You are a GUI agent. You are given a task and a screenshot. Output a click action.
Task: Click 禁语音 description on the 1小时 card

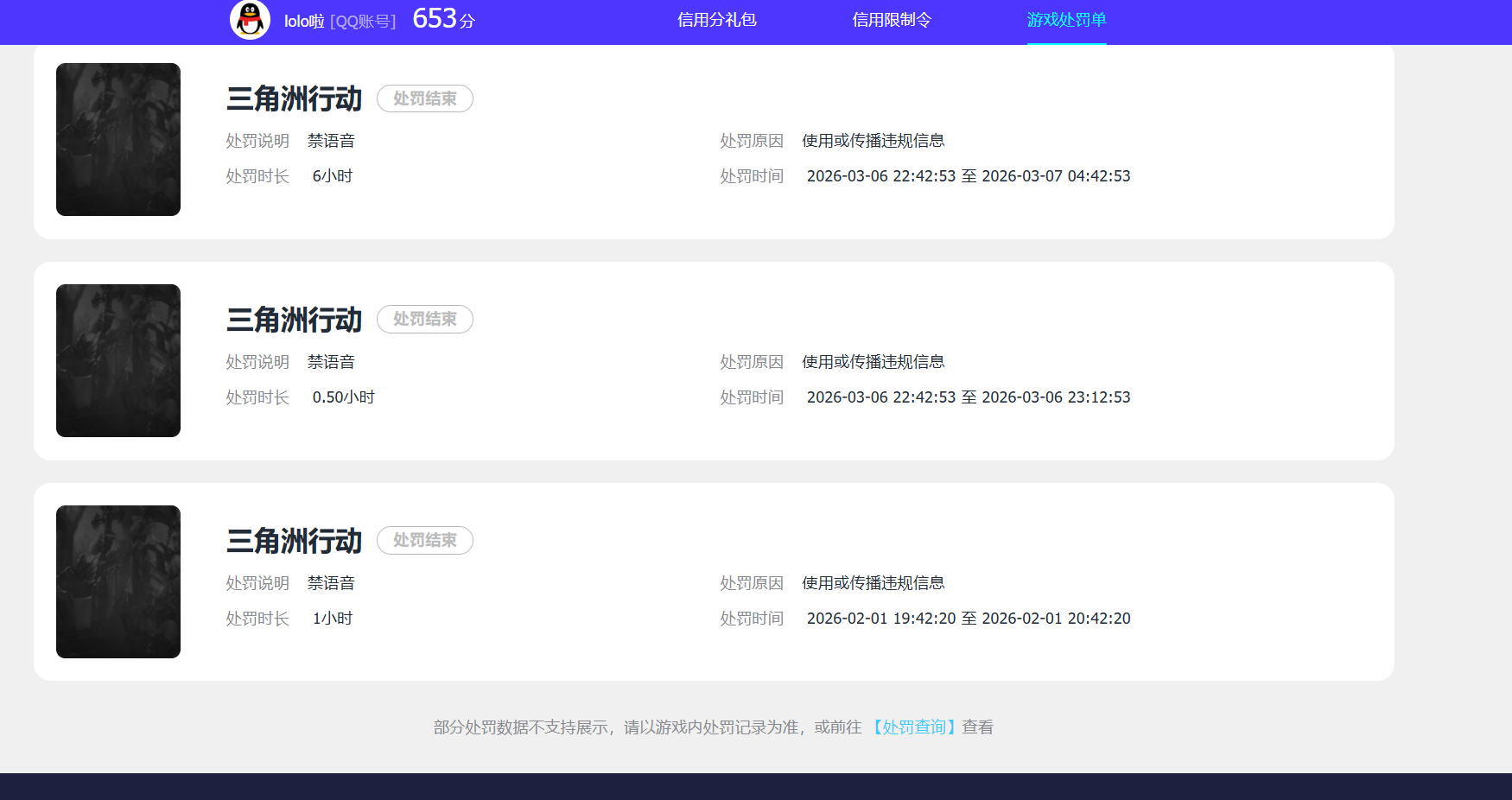coord(331,583)
